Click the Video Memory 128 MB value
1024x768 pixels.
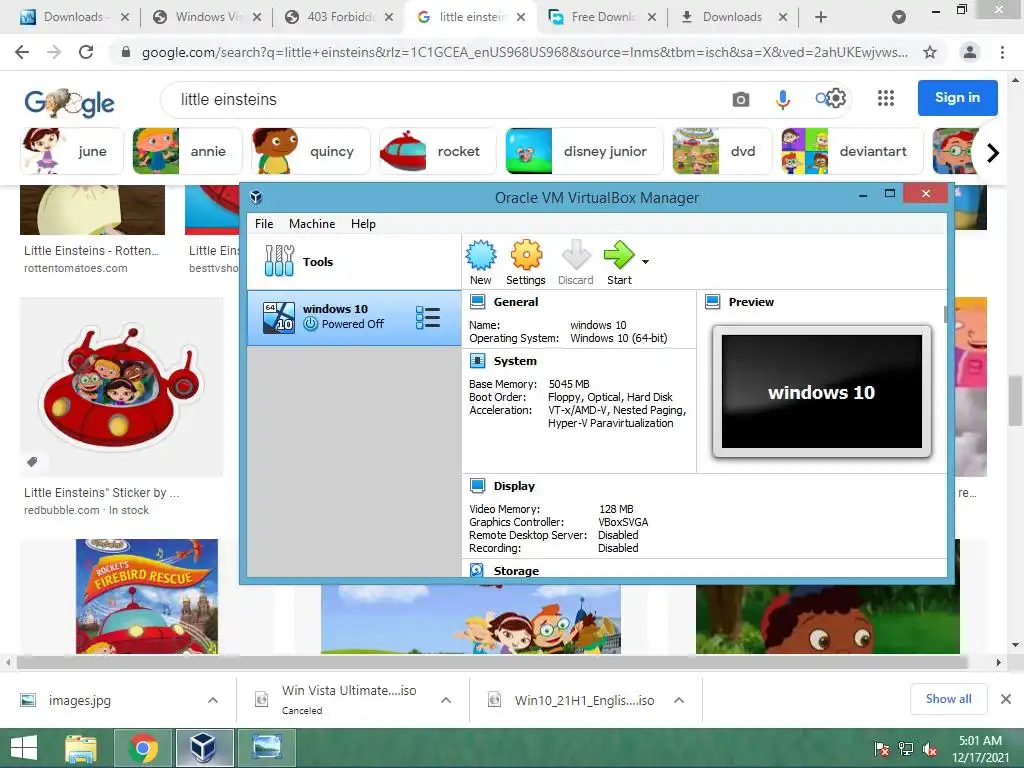(616, 509)
